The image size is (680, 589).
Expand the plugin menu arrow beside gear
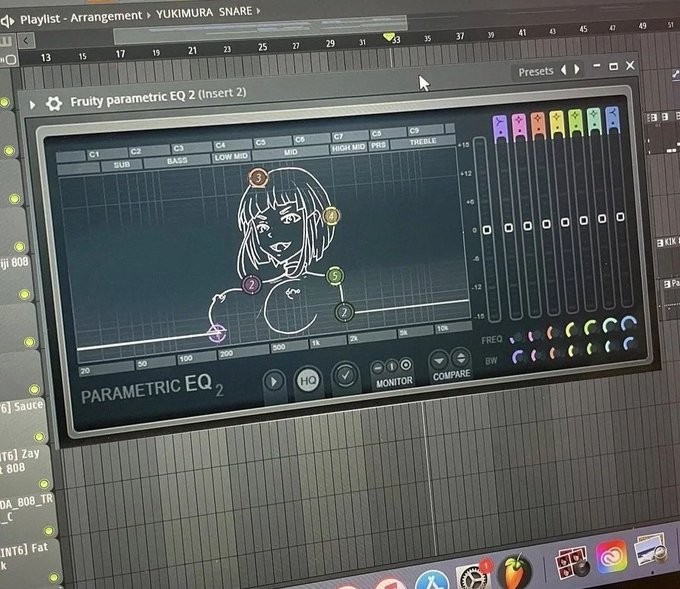click(x=33, y=103)
